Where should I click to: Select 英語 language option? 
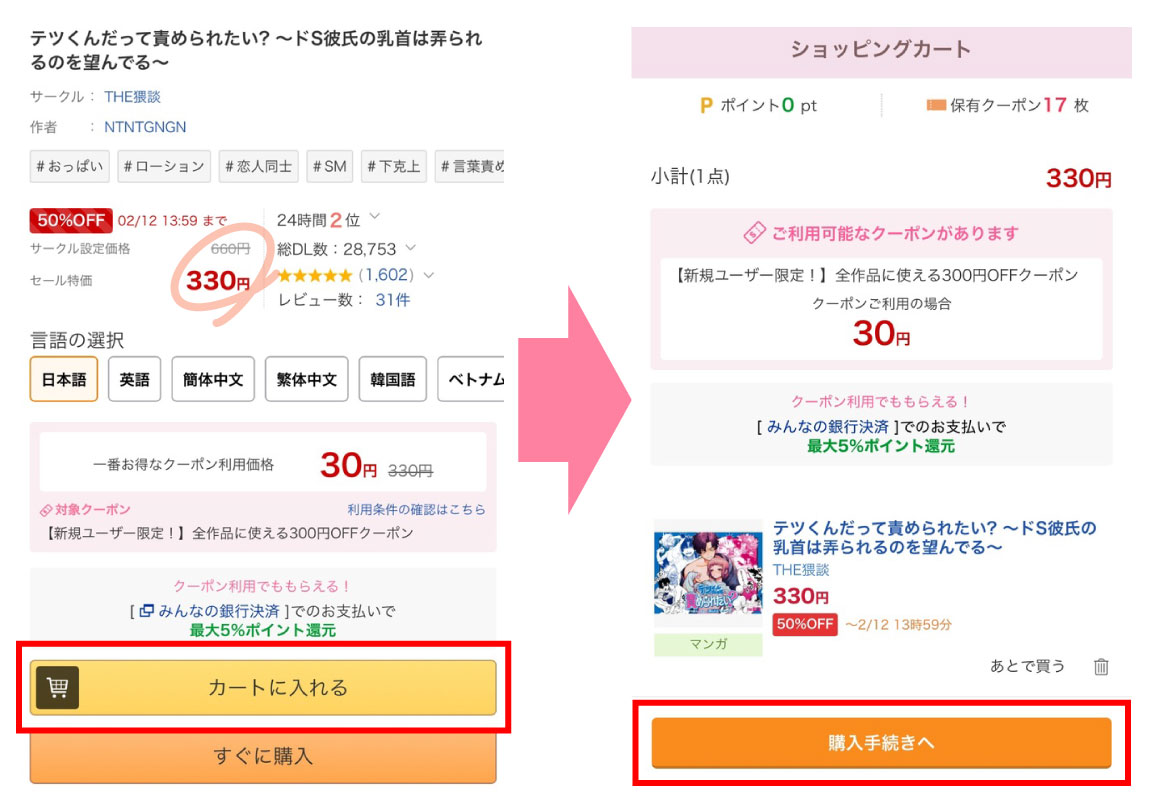(x=134, y=380)
